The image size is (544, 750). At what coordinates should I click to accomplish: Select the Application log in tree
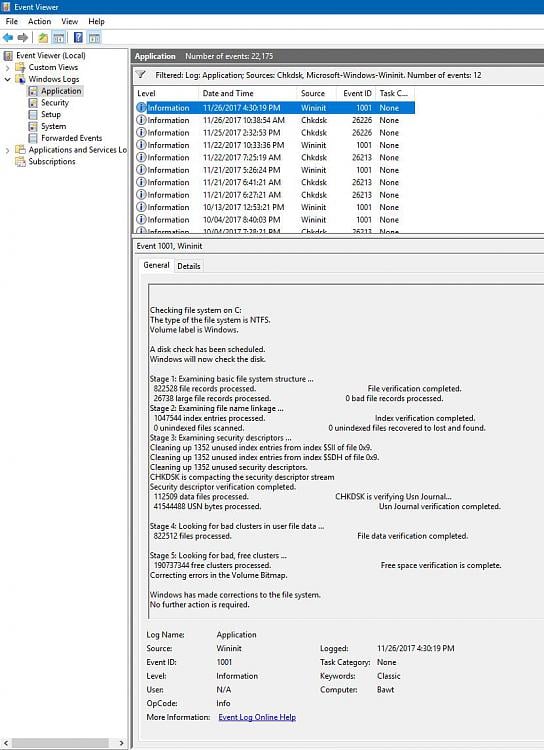(61, 91)
